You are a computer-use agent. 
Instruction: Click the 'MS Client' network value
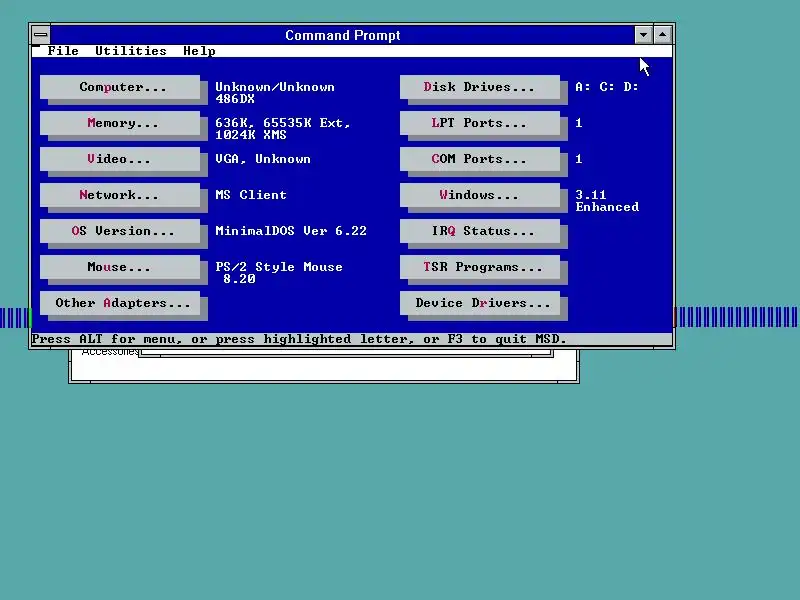coord(251,195)
